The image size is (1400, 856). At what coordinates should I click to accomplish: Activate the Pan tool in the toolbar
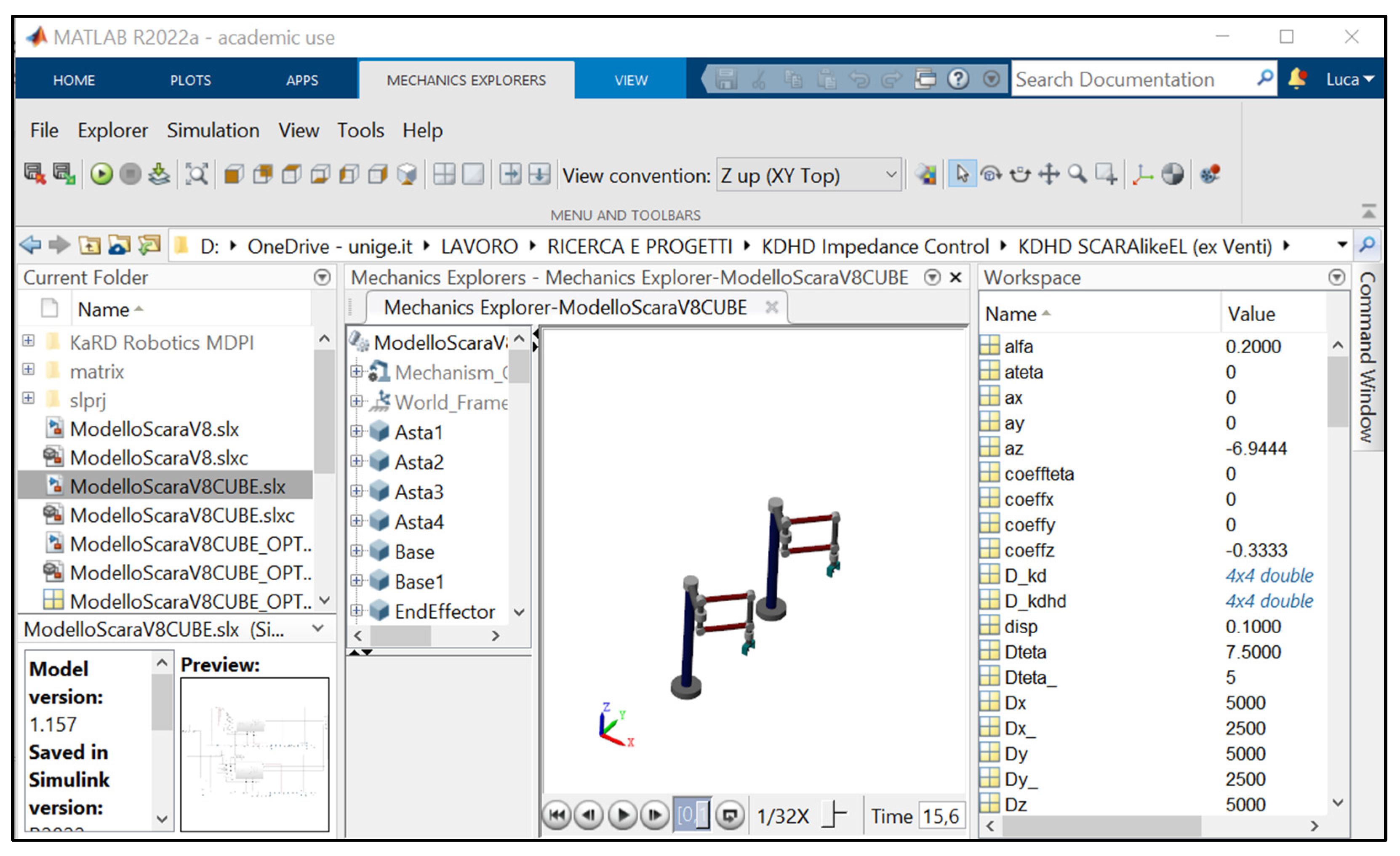1049,174
